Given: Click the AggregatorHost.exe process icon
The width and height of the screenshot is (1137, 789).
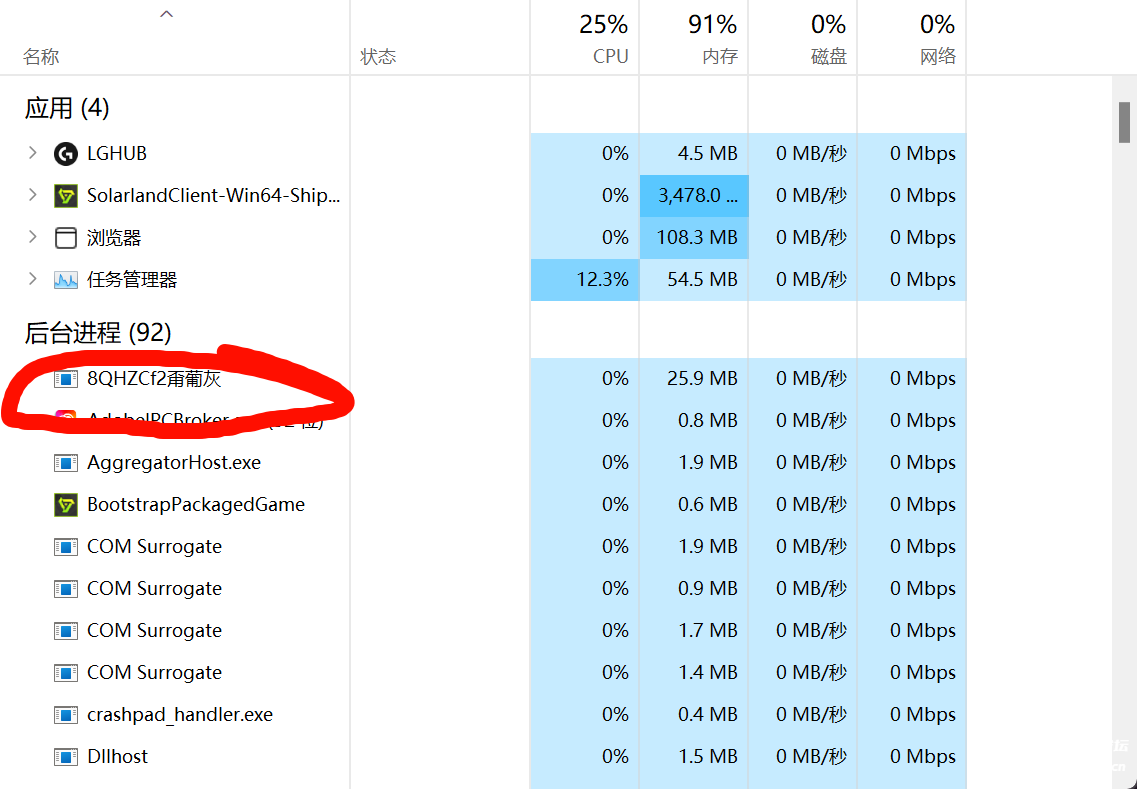Looking at the screenshot, I should coord(65,463).
